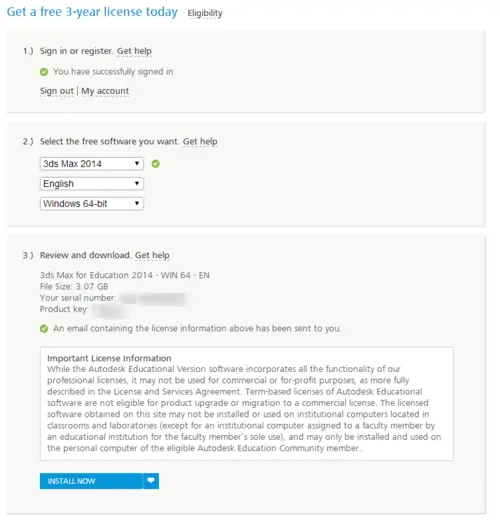Click the Get a free 3-year license heading
This screenshot has height=521, width=500.
(92, 12)
